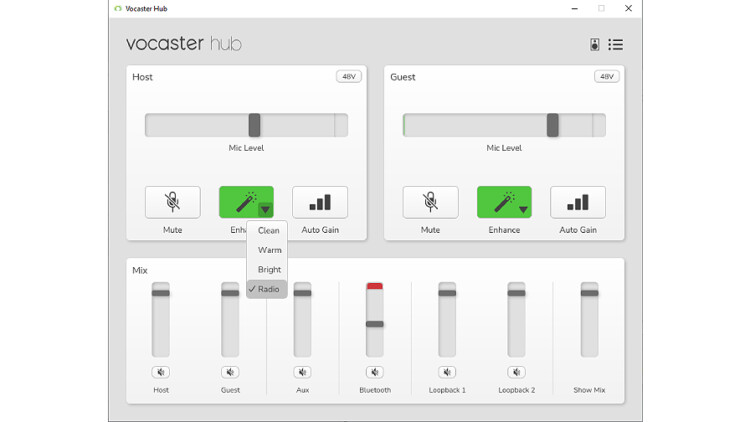Image resolution: width=750 pixels, height=422 pixels.
Task: Click Bluetooth mix fader handle
Action: pos(375,324)
